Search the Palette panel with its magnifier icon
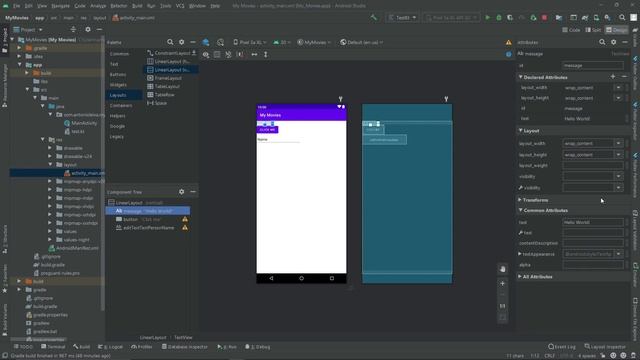The width and height of the screenshot is (640, 360). 170,42
